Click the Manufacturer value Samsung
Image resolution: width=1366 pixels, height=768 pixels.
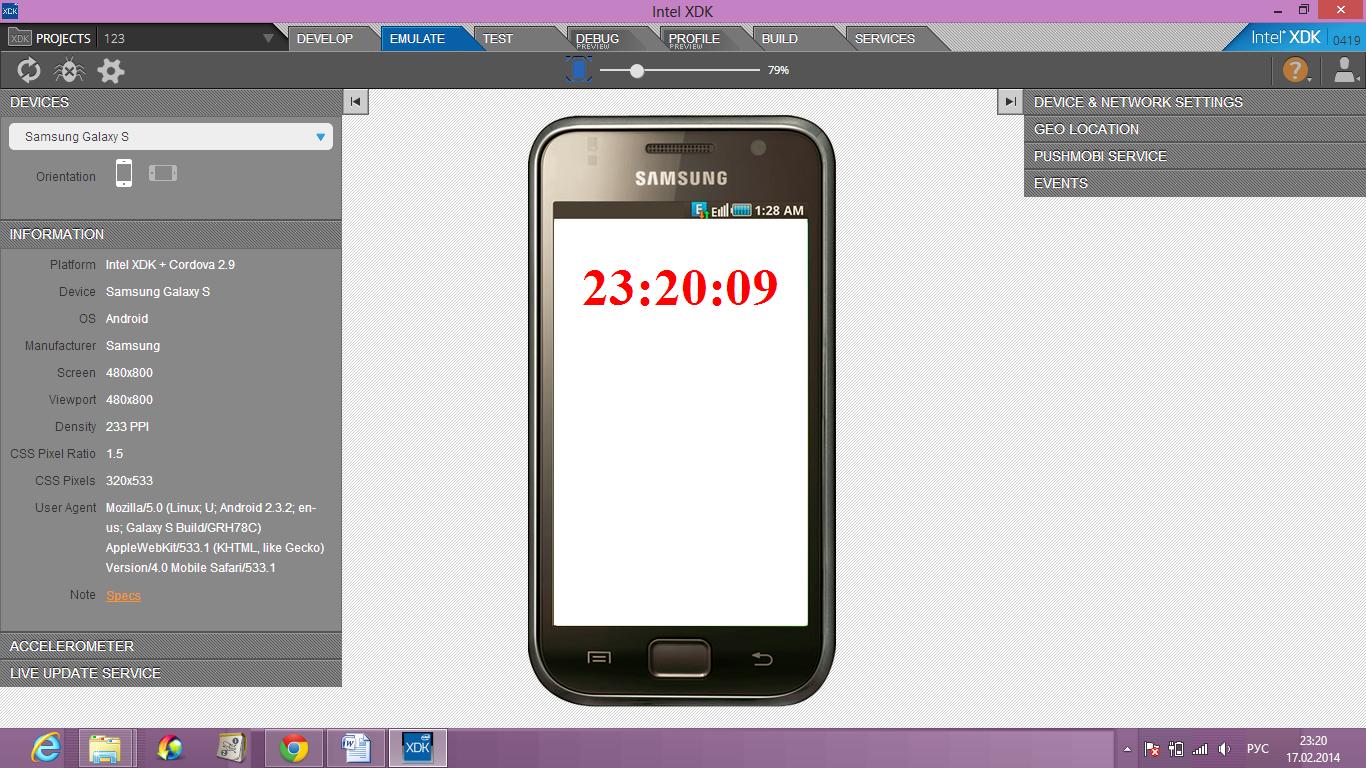pos(133,346)
